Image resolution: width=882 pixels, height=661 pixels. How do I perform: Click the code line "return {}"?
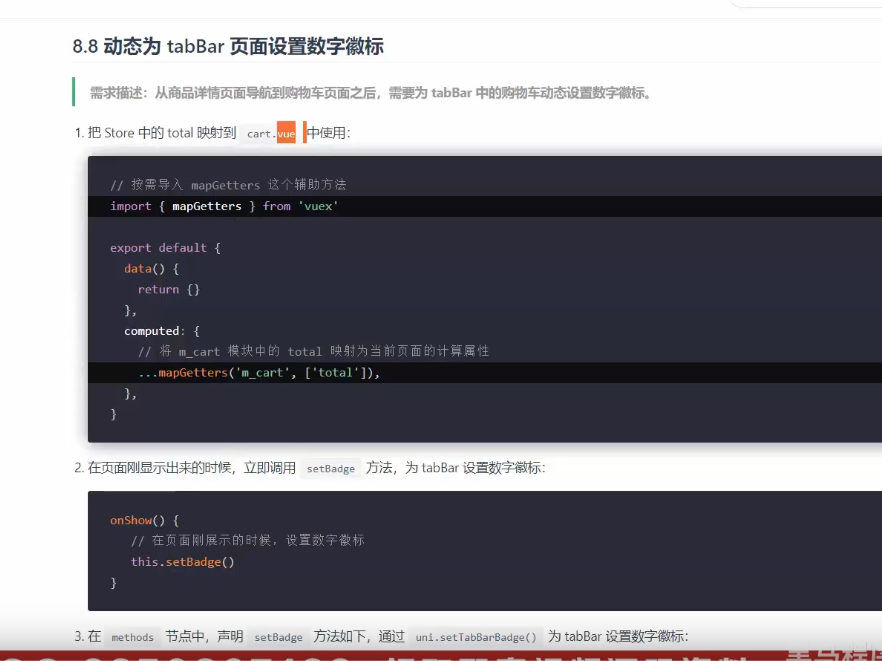(x=169, y=289)
